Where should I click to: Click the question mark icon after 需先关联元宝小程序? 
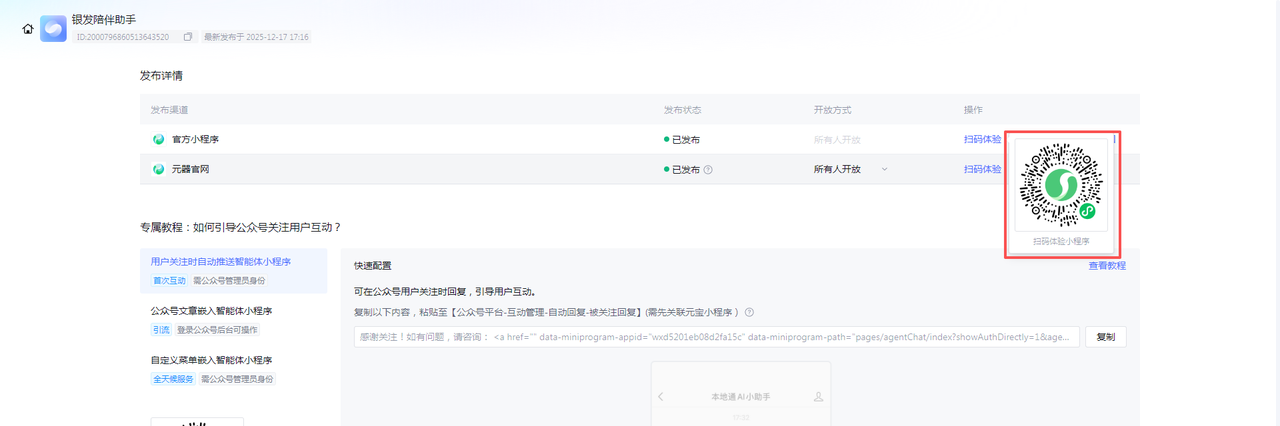click(x=749, y=312)
